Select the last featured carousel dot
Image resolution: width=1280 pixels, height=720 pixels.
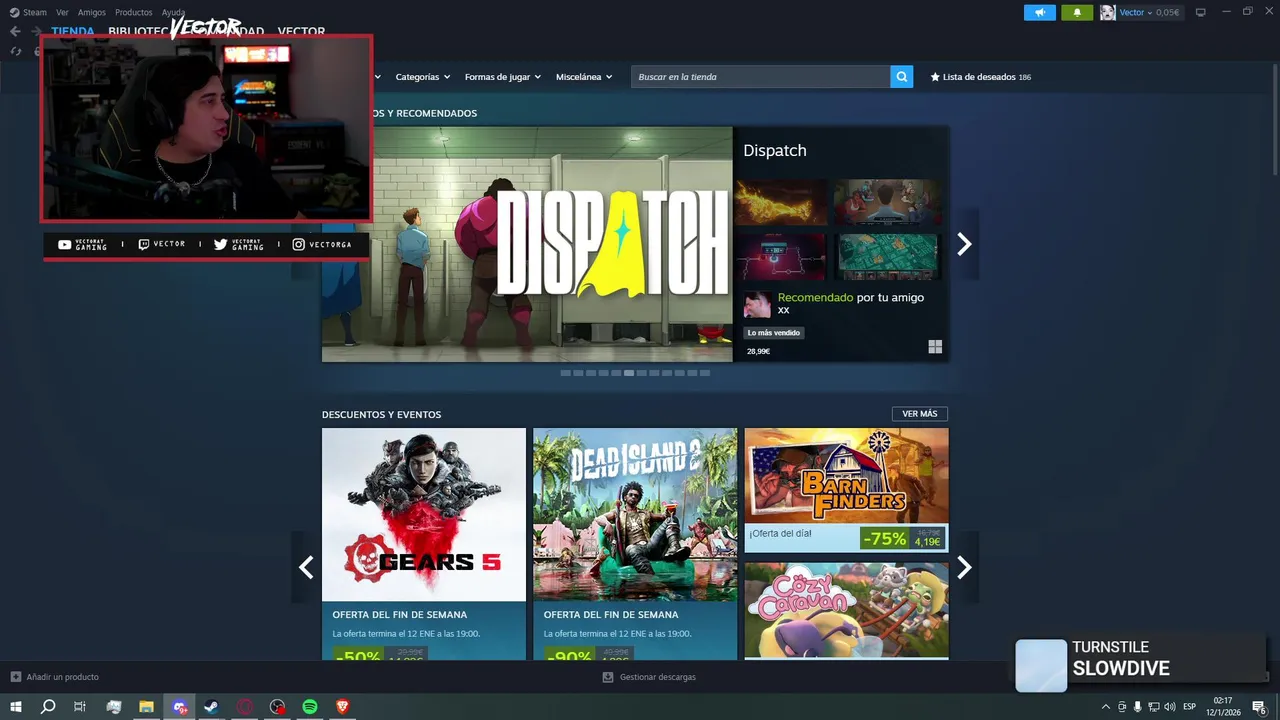coord(705,373)
